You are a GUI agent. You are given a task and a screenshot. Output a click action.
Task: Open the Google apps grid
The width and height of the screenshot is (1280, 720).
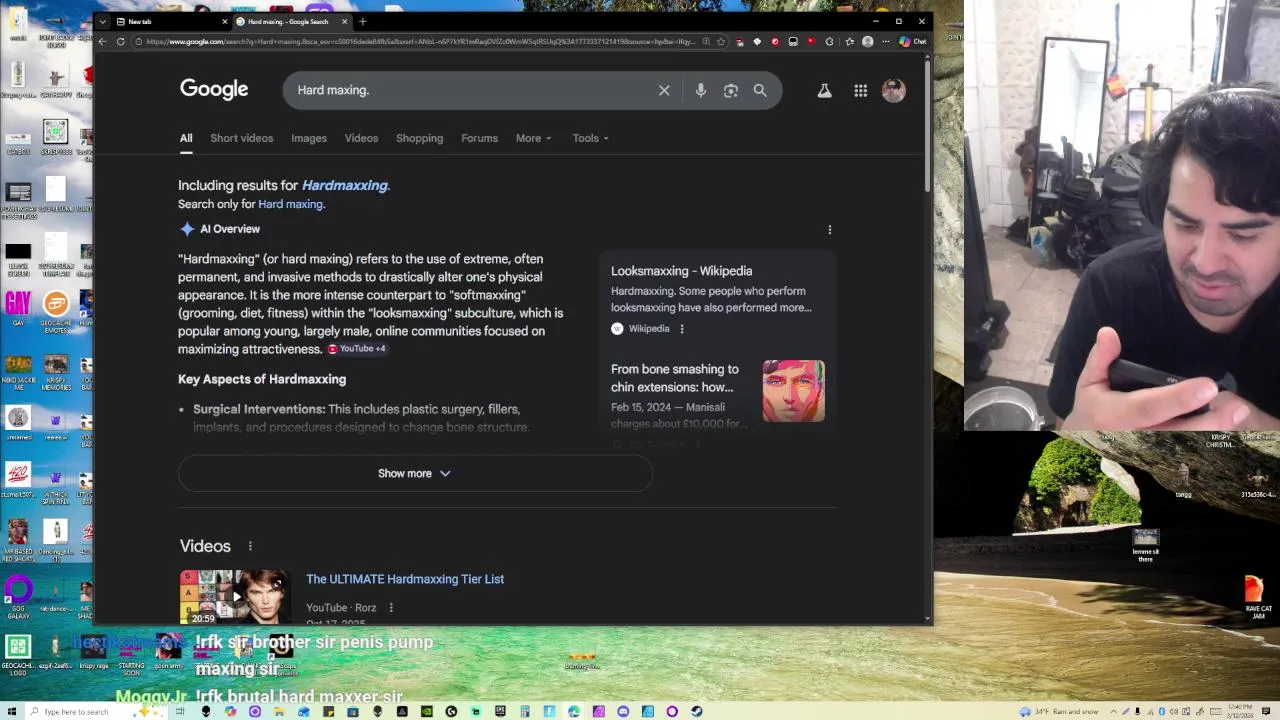pos(860,91)
